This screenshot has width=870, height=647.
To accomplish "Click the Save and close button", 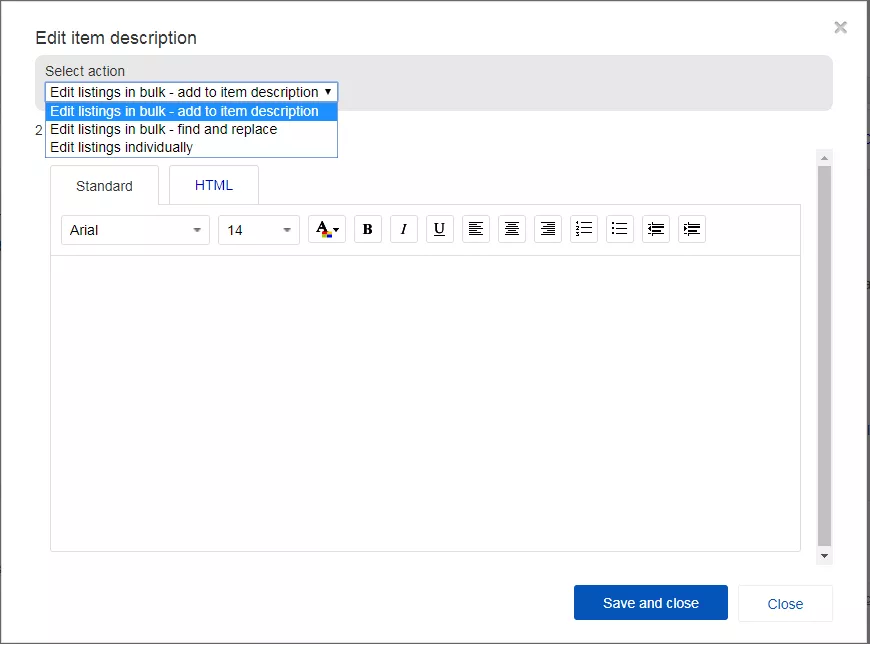I will pos(650,603).
